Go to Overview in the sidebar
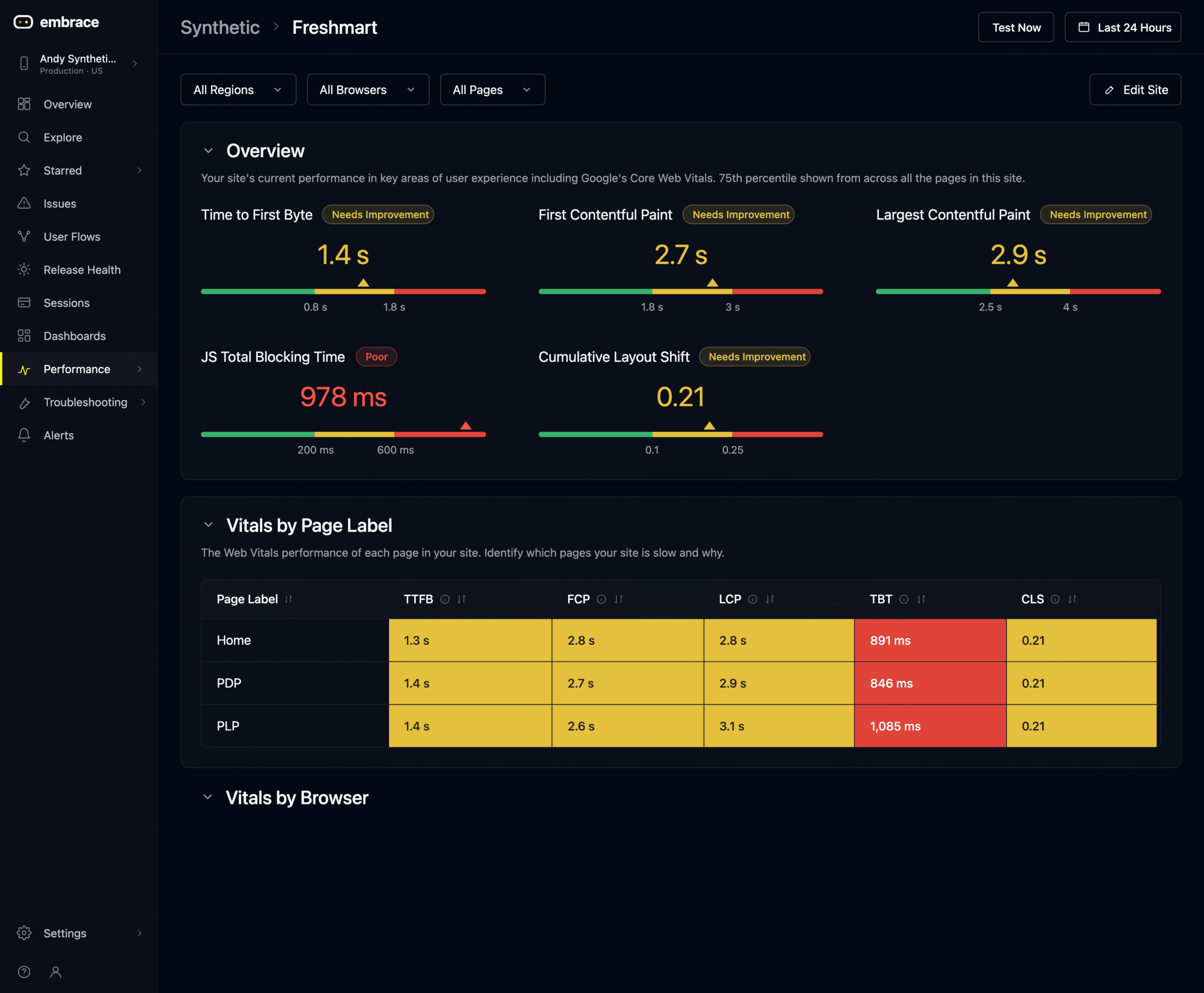The image size is (1204, 993). coord(79,104)
